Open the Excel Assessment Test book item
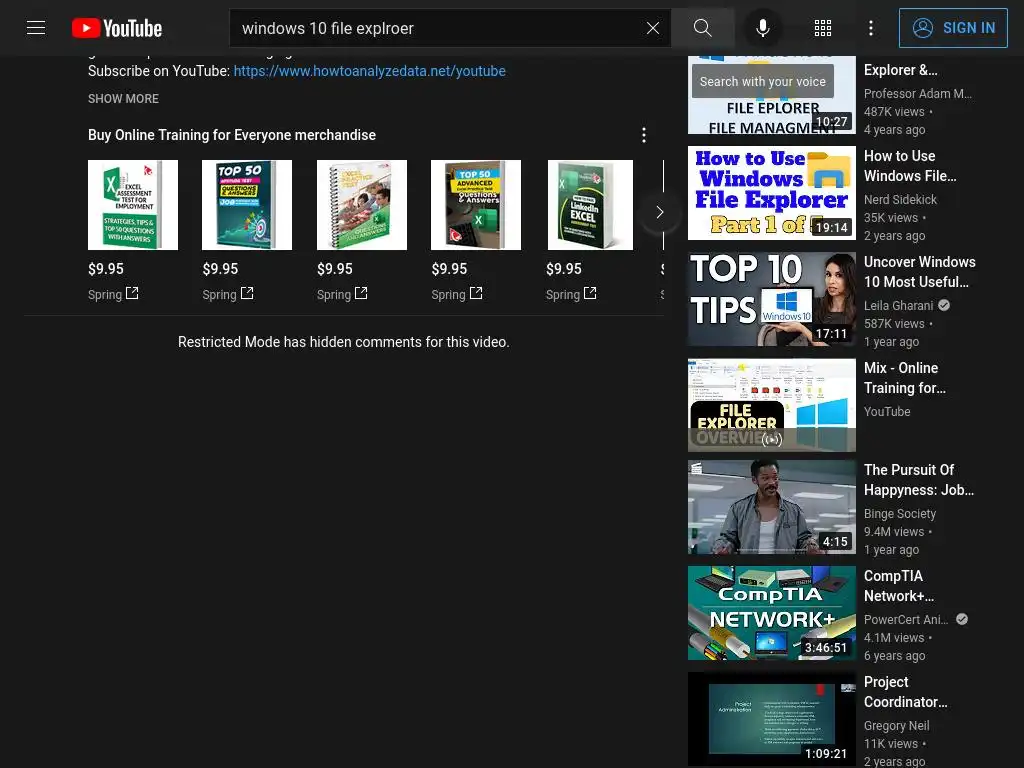Viewport: 1024px width, 768px height. coord(133,205)
